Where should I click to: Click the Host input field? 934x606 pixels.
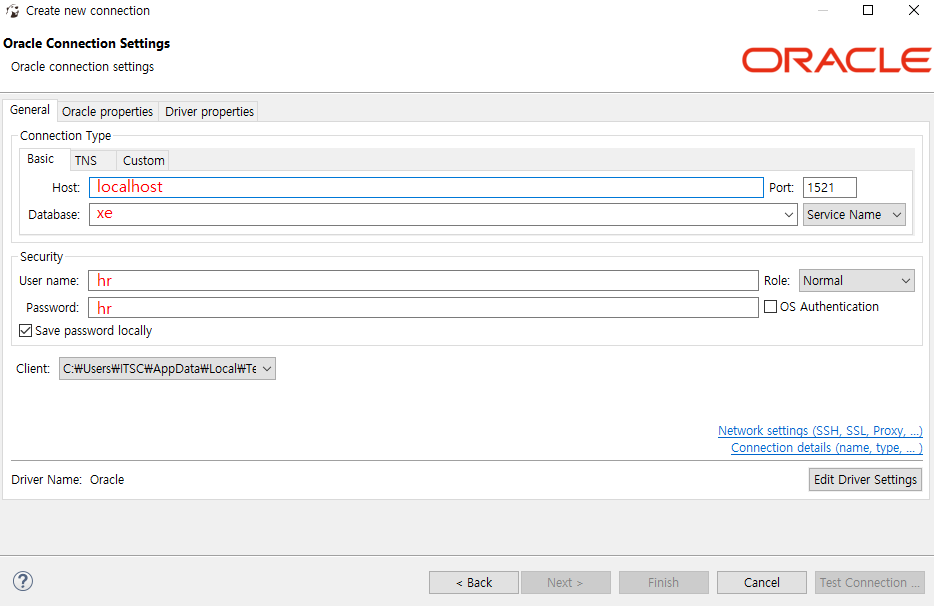click(x=426, y=187)
